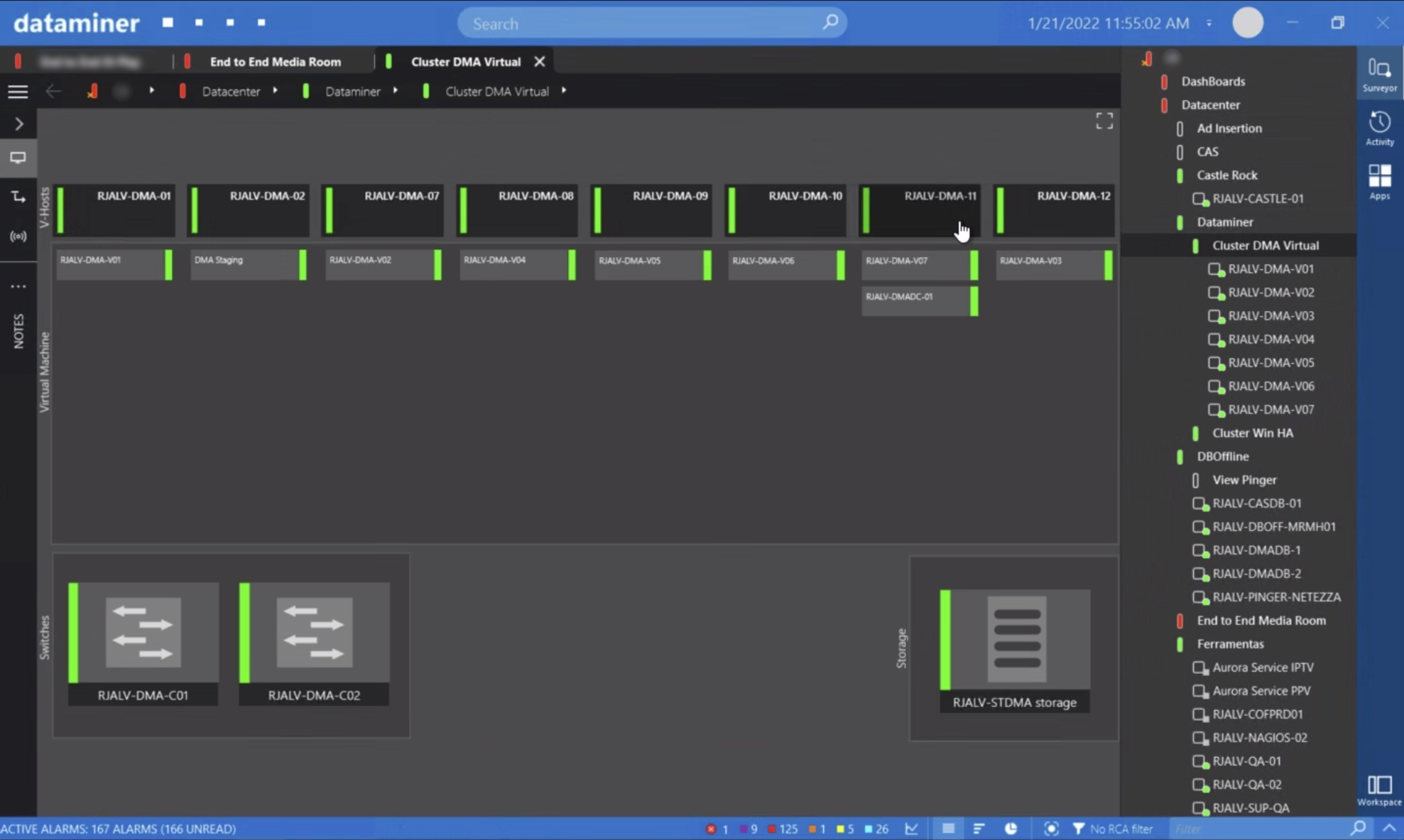1404x840 pixels.
Task: Open the RJALV-DMA-C01 switch thumbnail
Action: click(143, 643)
